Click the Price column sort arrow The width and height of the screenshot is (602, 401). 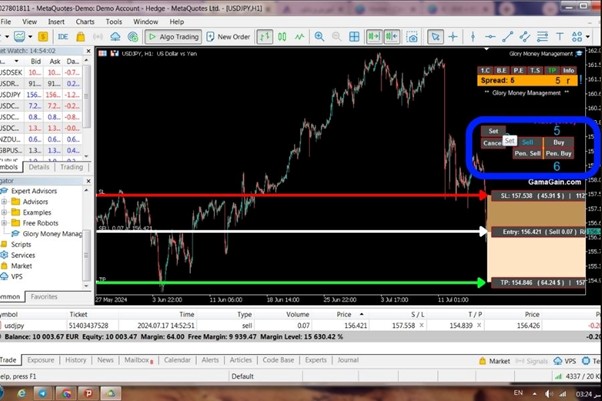[x=361, y=314]
